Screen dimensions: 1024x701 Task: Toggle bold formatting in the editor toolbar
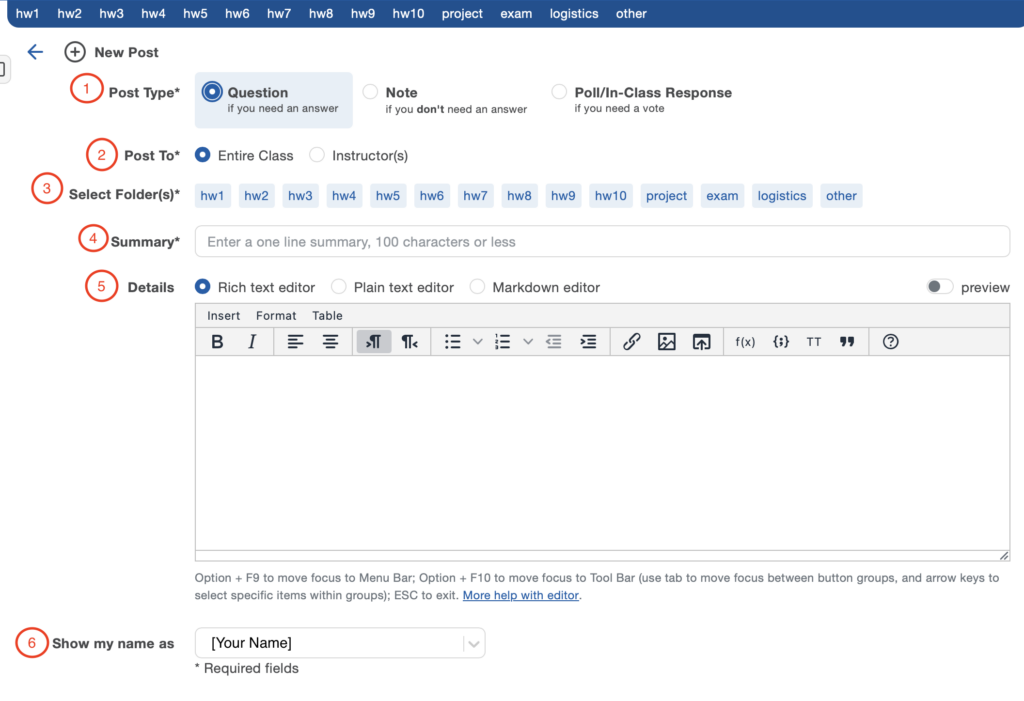[x=217, y=342]
